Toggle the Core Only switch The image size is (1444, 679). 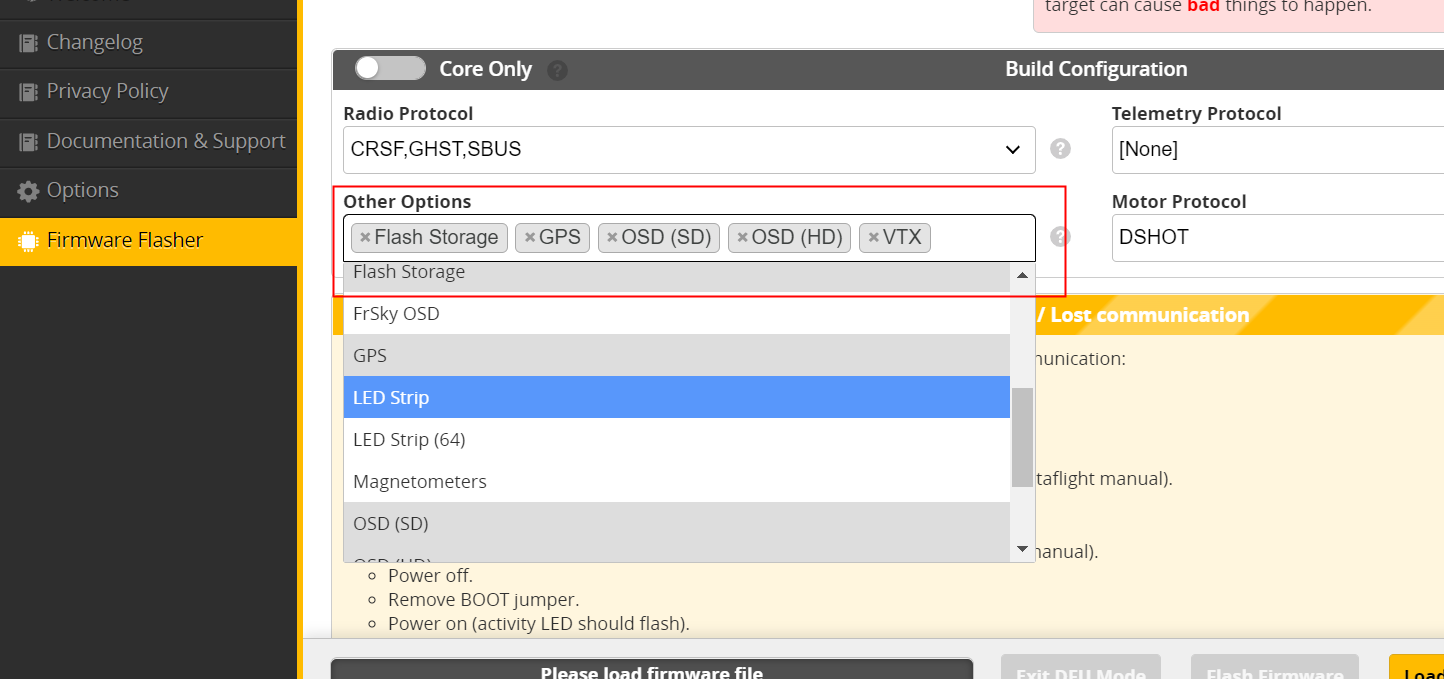[390, 68]
